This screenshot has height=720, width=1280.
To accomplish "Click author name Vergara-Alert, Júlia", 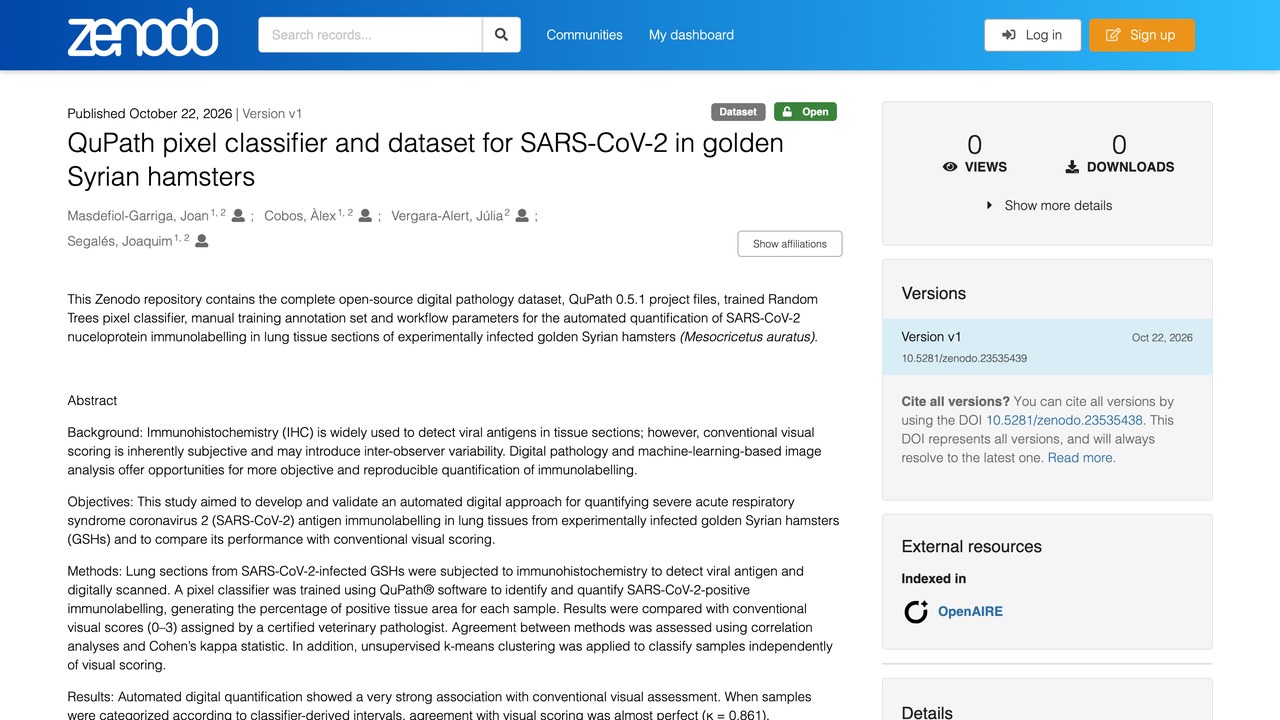I will 447,216.
